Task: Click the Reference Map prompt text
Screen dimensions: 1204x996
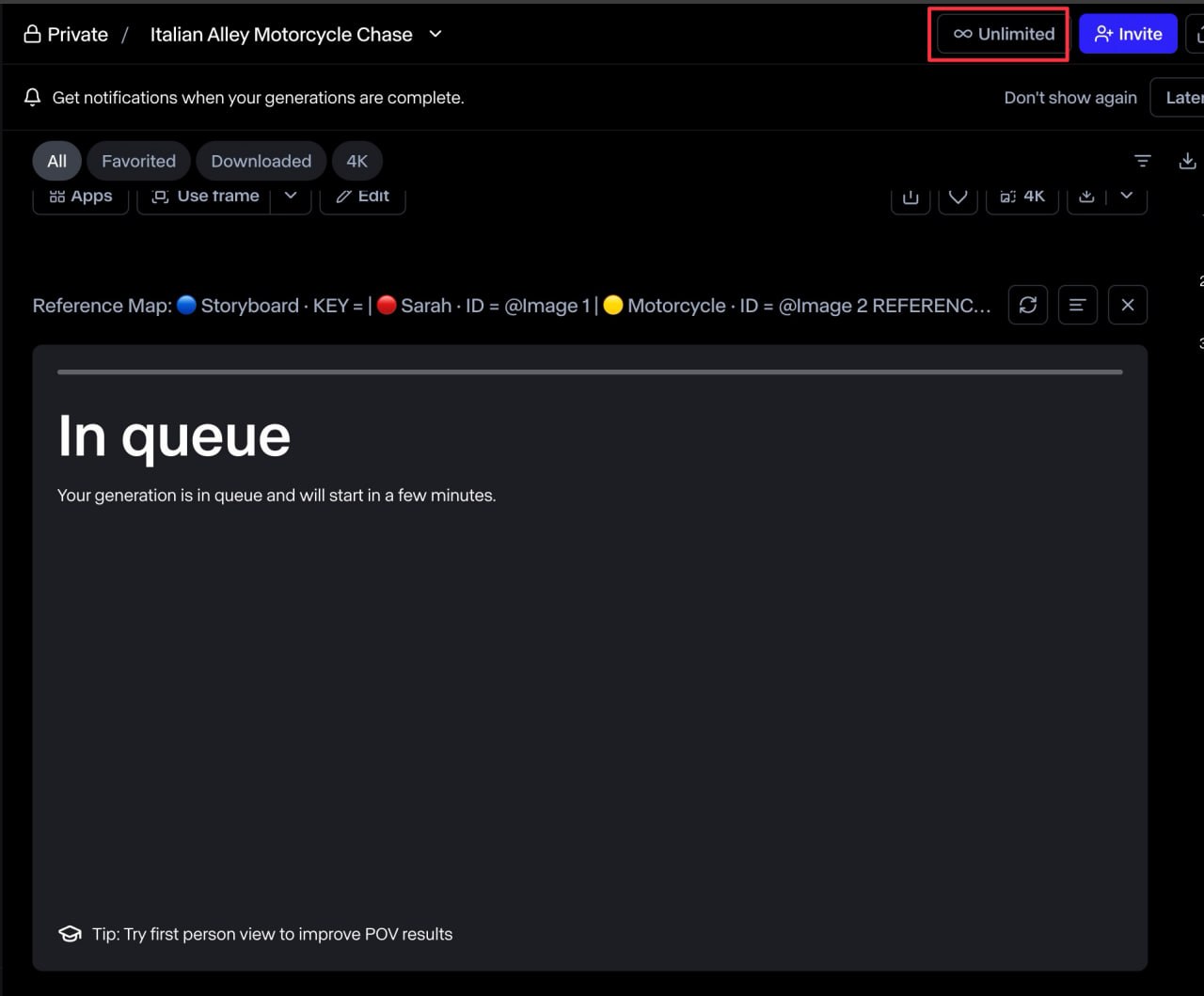Action: coord(512,306)
